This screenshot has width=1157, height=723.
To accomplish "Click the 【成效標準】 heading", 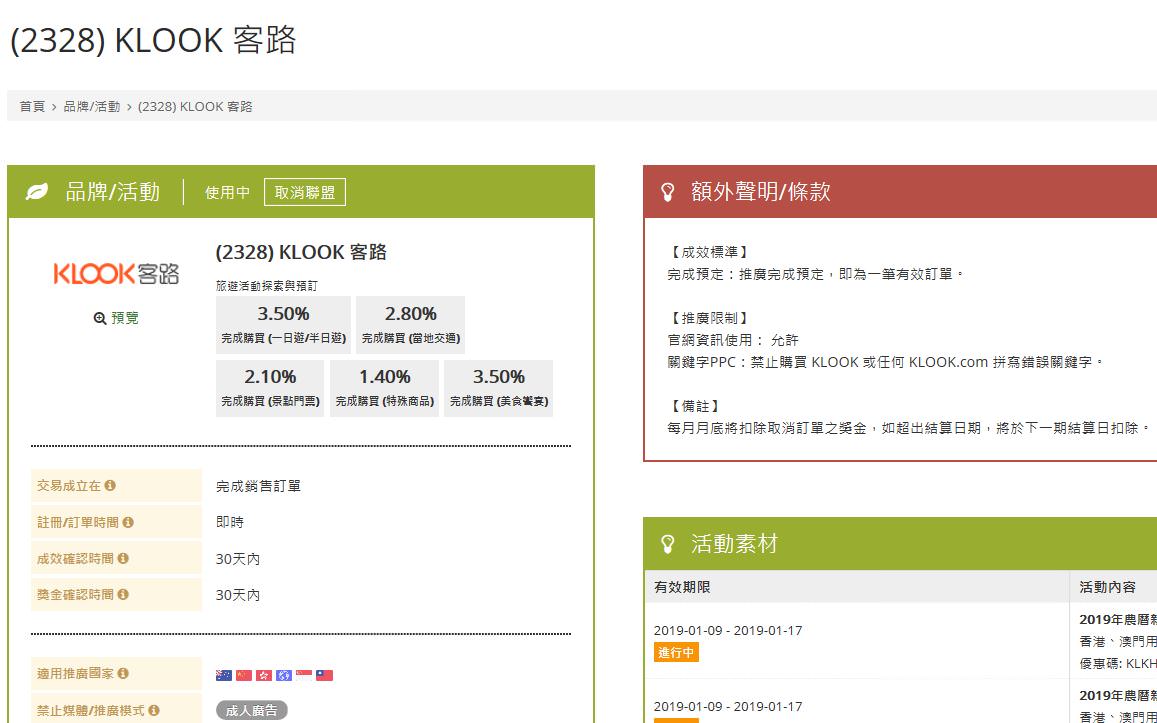I will 709,252.
